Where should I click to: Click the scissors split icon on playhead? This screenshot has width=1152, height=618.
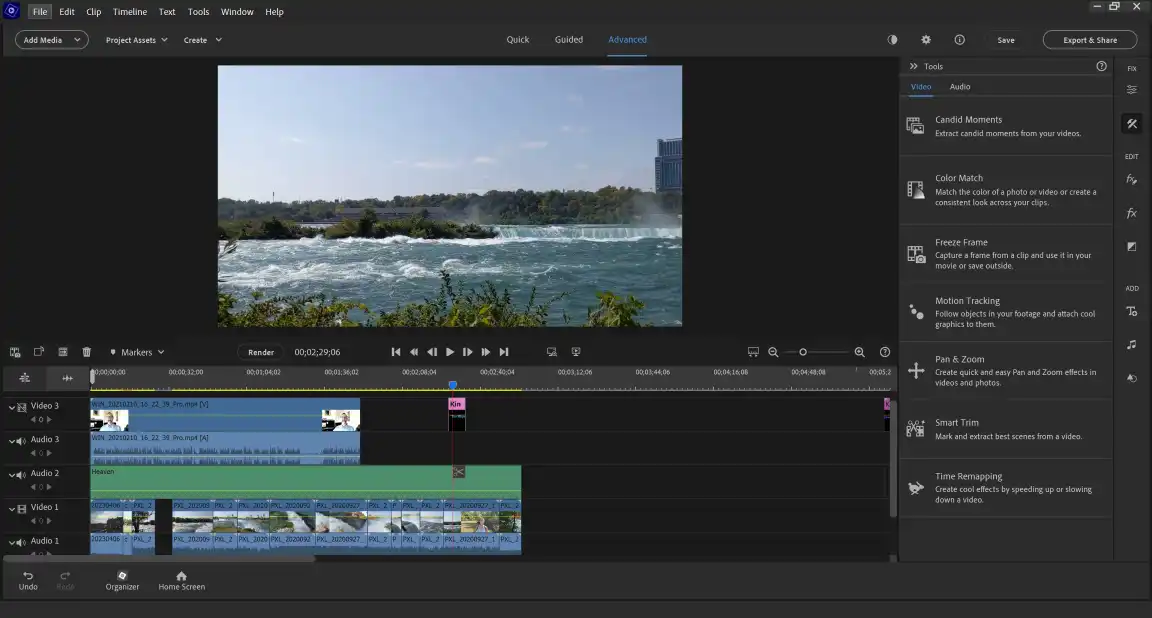pos(458,471)
